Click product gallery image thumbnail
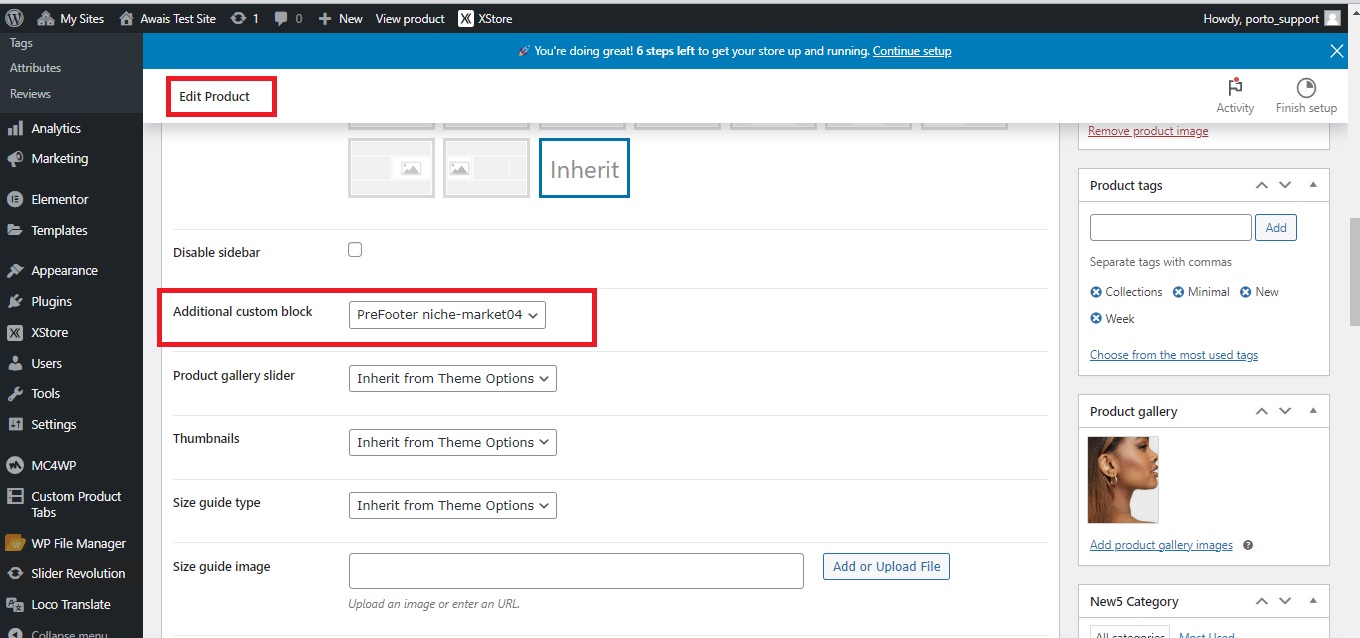 click(x=1123, y=480)
